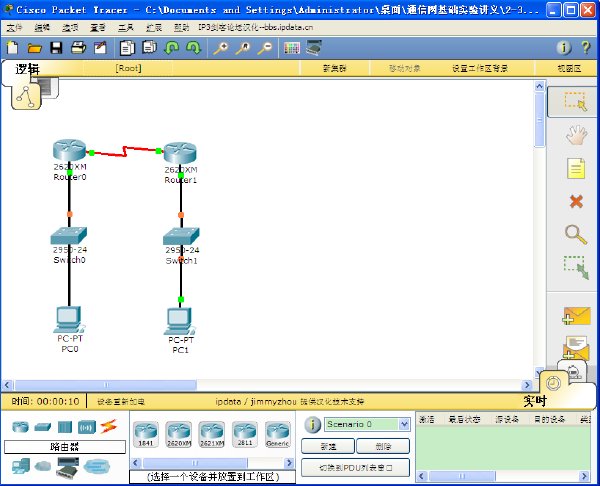Select the WAN Emulation cloud icon

pos(42,466)
